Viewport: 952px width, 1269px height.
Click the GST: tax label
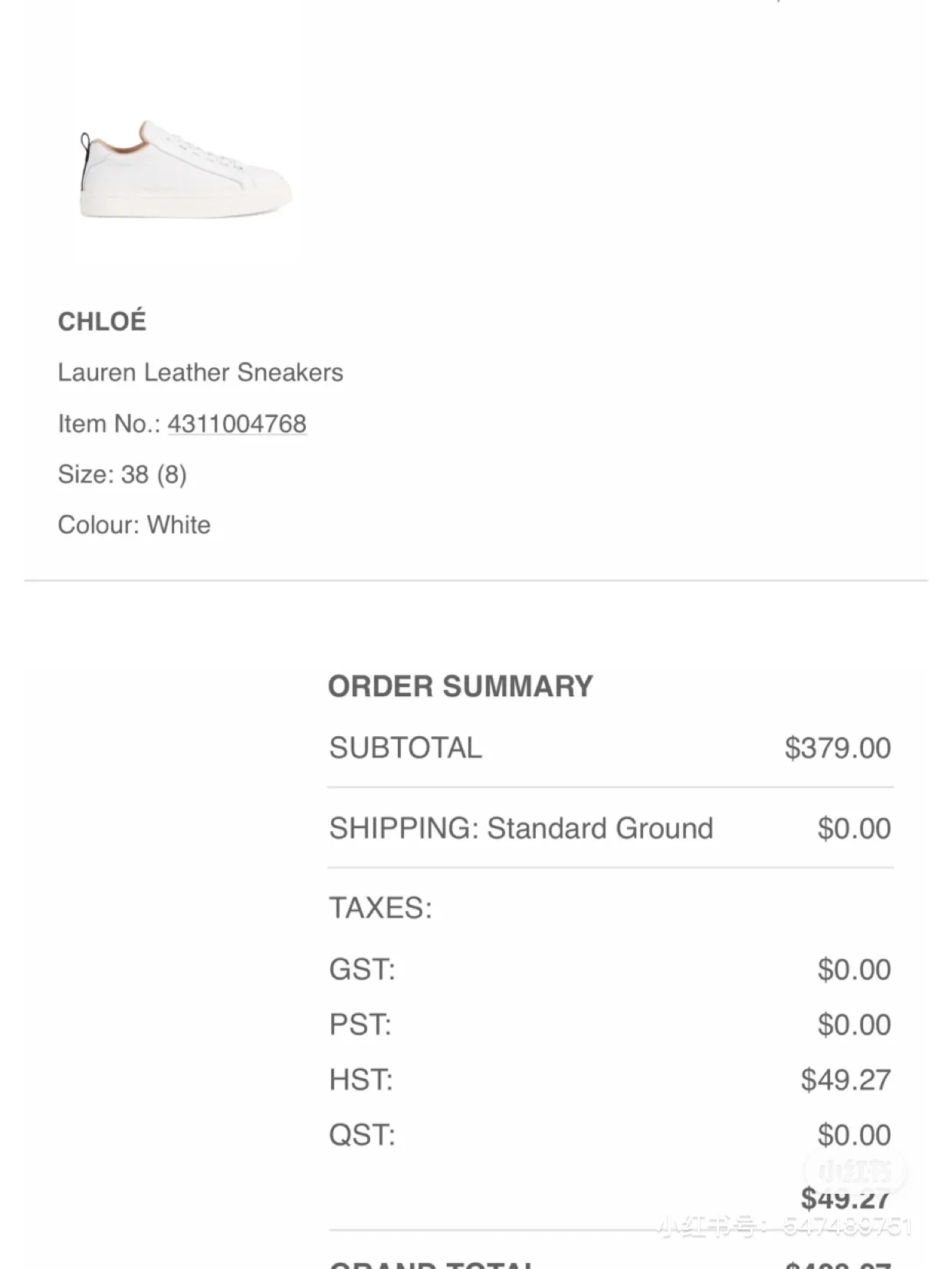click(362, 969)
